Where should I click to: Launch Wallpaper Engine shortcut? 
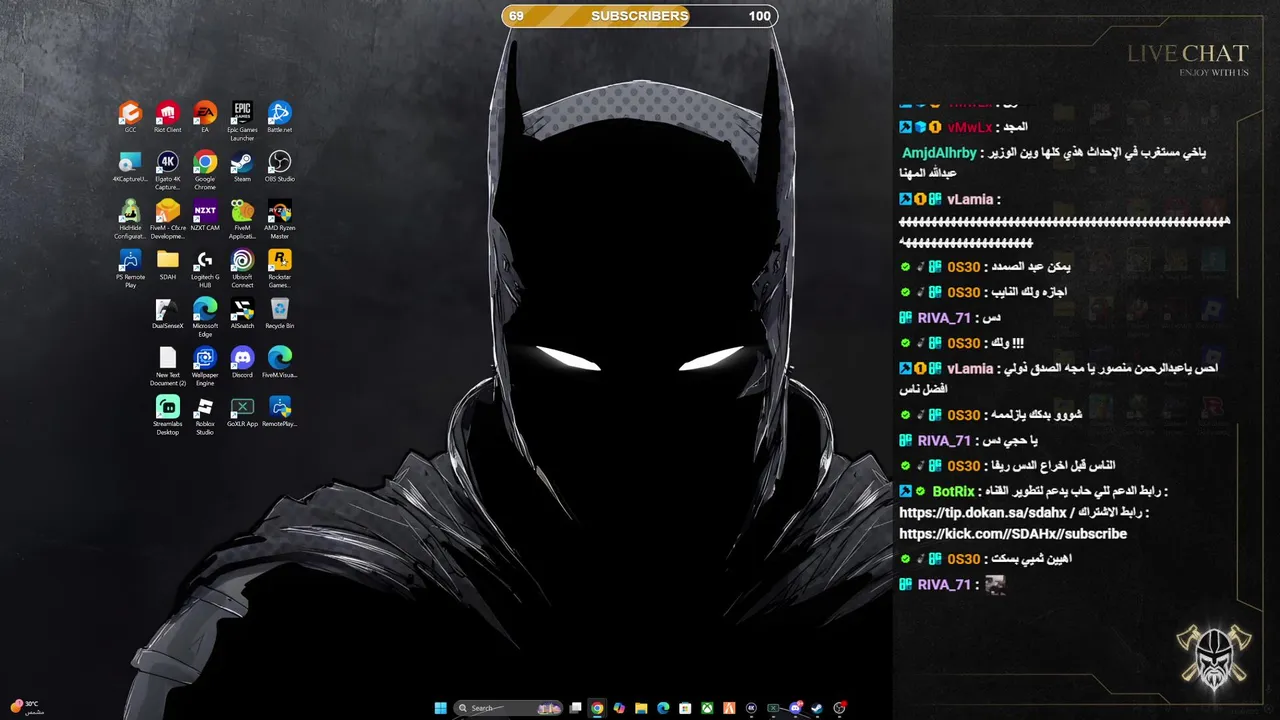205,366
